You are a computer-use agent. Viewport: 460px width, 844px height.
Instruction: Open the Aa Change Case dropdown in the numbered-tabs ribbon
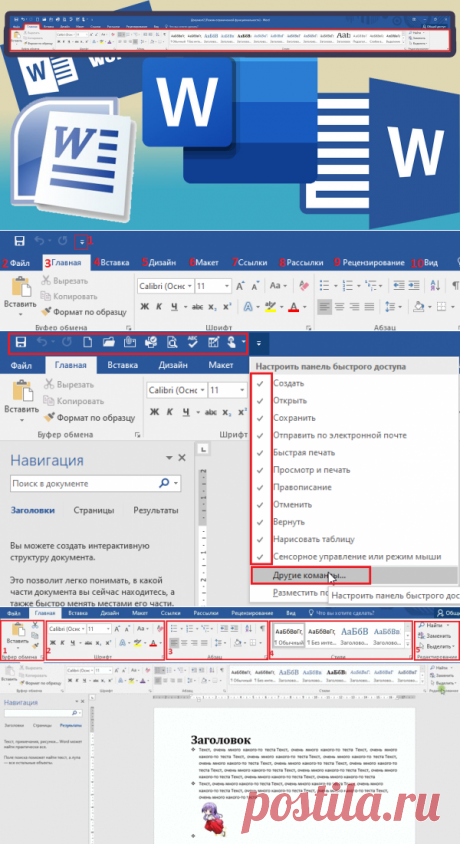[286, 286]
